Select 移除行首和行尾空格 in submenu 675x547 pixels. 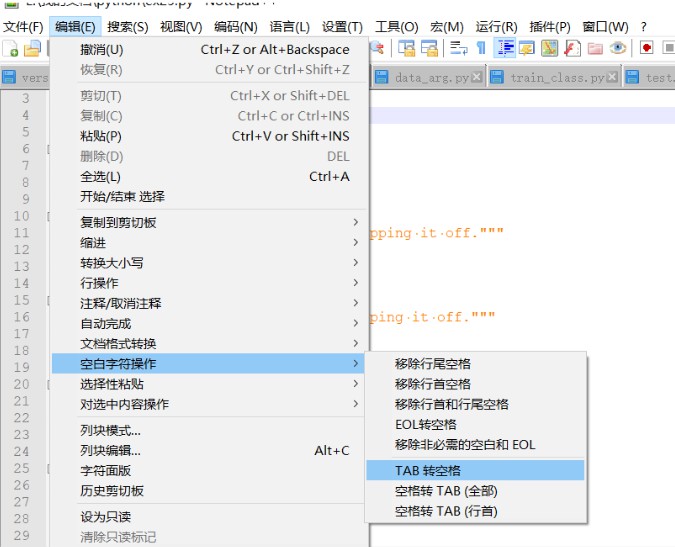tap(475, 404)
